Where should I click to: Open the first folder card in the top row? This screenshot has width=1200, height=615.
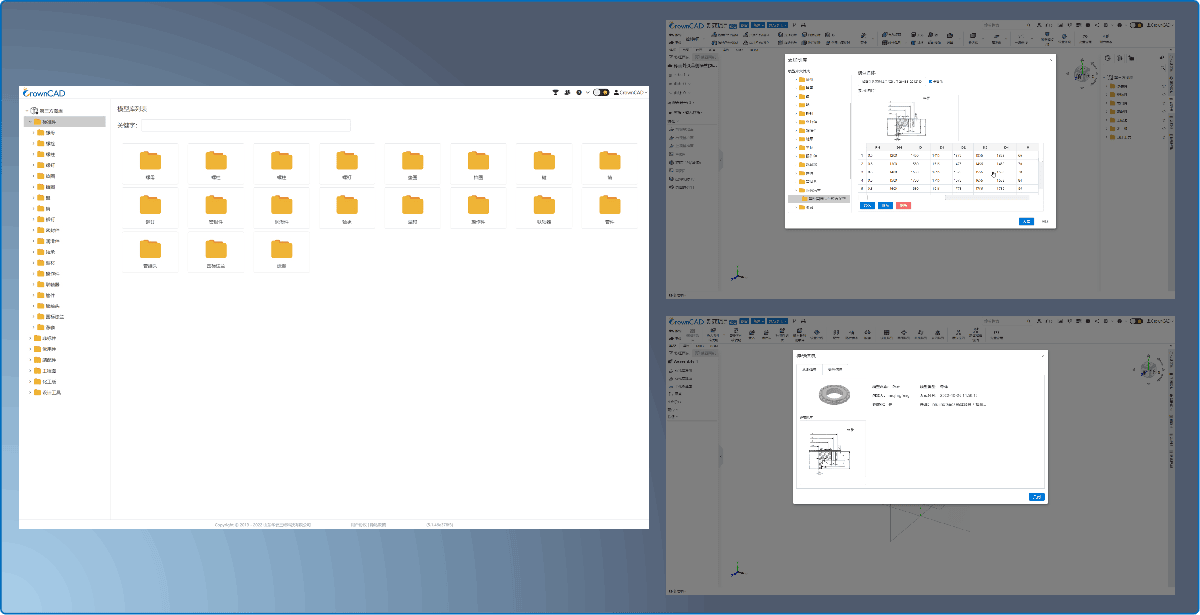pyautogui.click(x=150, y=164)
